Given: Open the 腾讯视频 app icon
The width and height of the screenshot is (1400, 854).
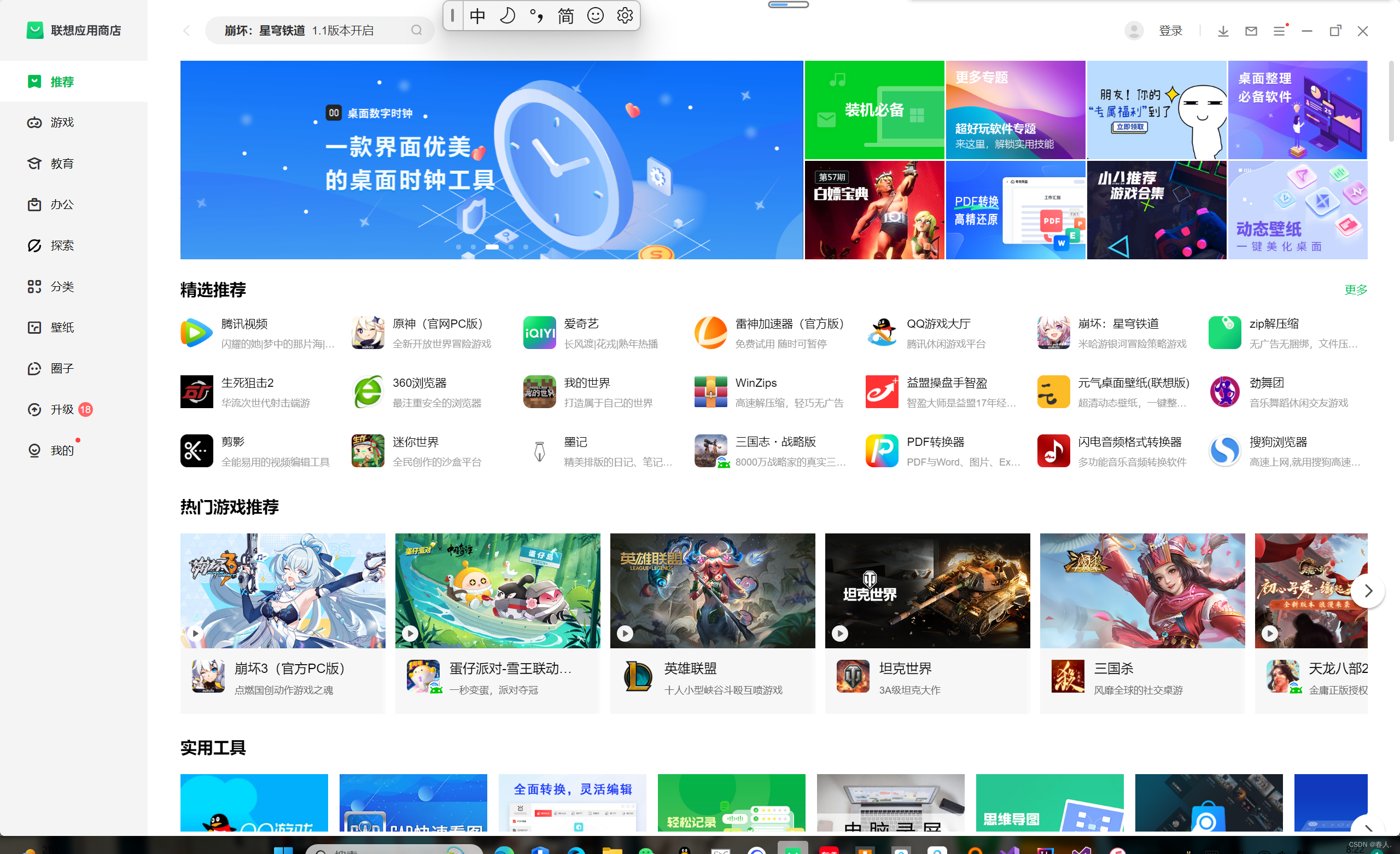Looking at the screenshot, I should [196, 333].
